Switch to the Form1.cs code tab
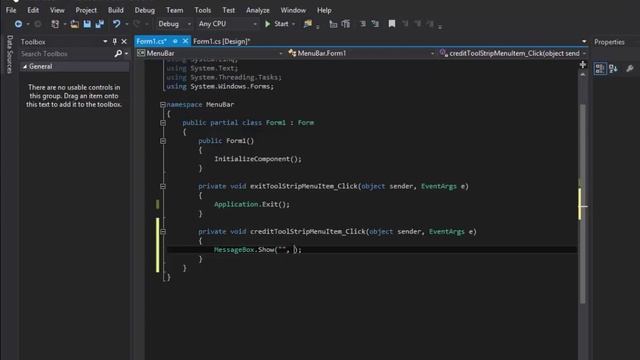Screen dimensions: 640x360 [151, 41]
